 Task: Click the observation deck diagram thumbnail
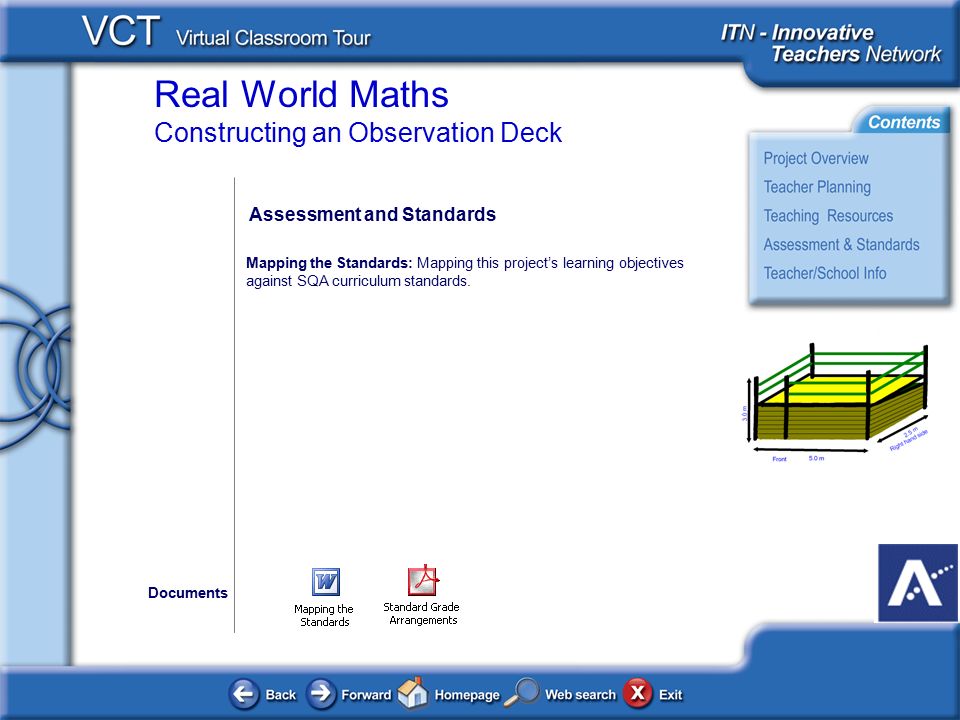pyautogui.click(x=836, y=403)
